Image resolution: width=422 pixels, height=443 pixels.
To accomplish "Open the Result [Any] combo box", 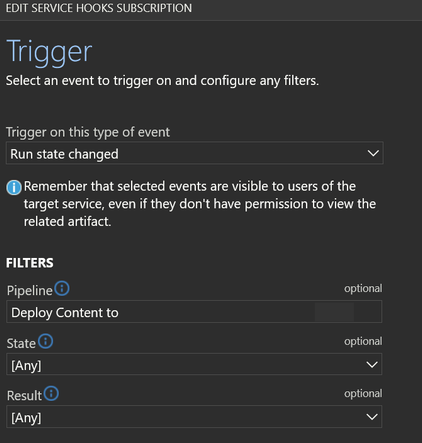I will (x=194, y=417).
